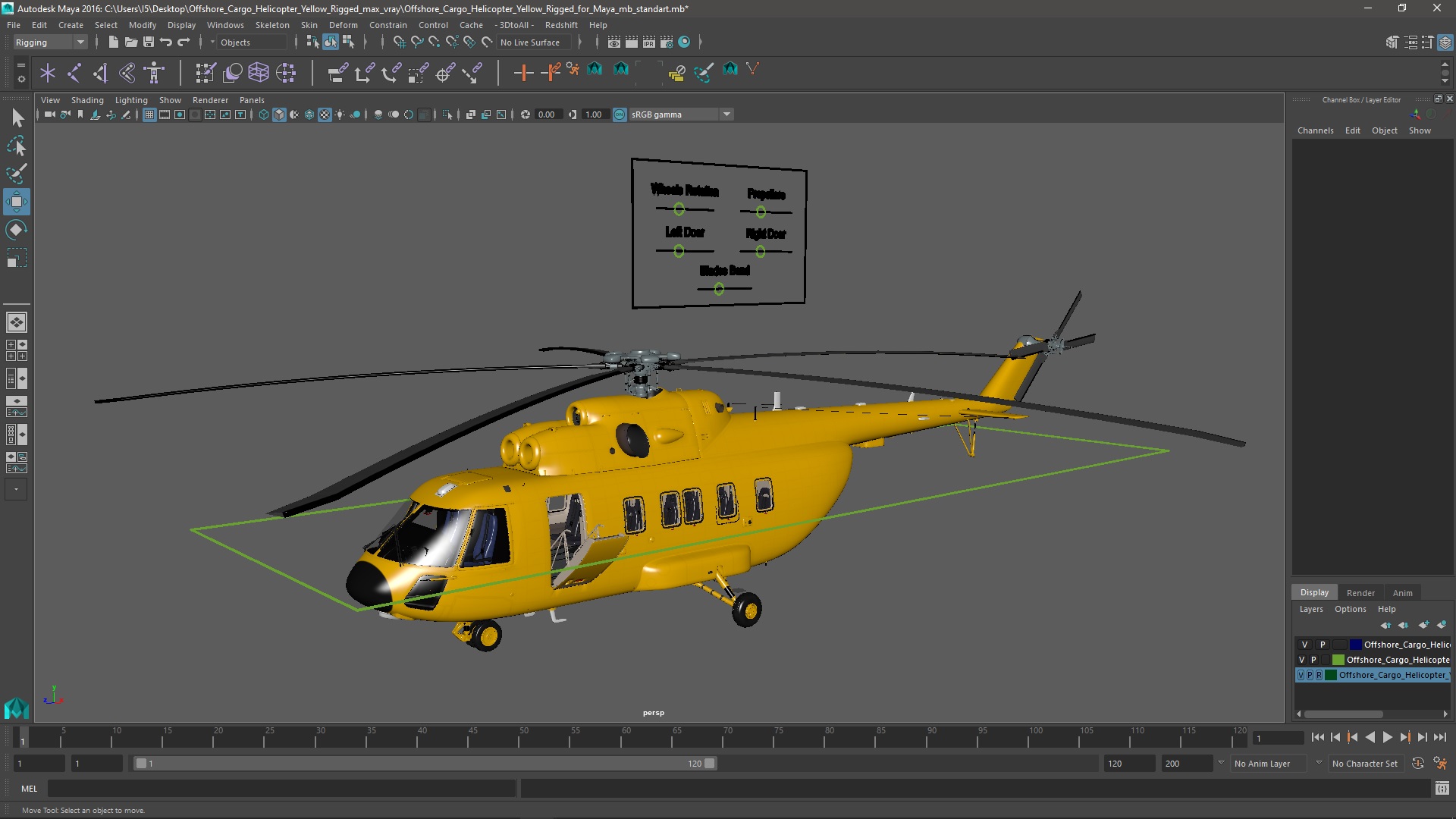Open the viewport Shading menu
1456x819 pixels.
click(87, 100)
